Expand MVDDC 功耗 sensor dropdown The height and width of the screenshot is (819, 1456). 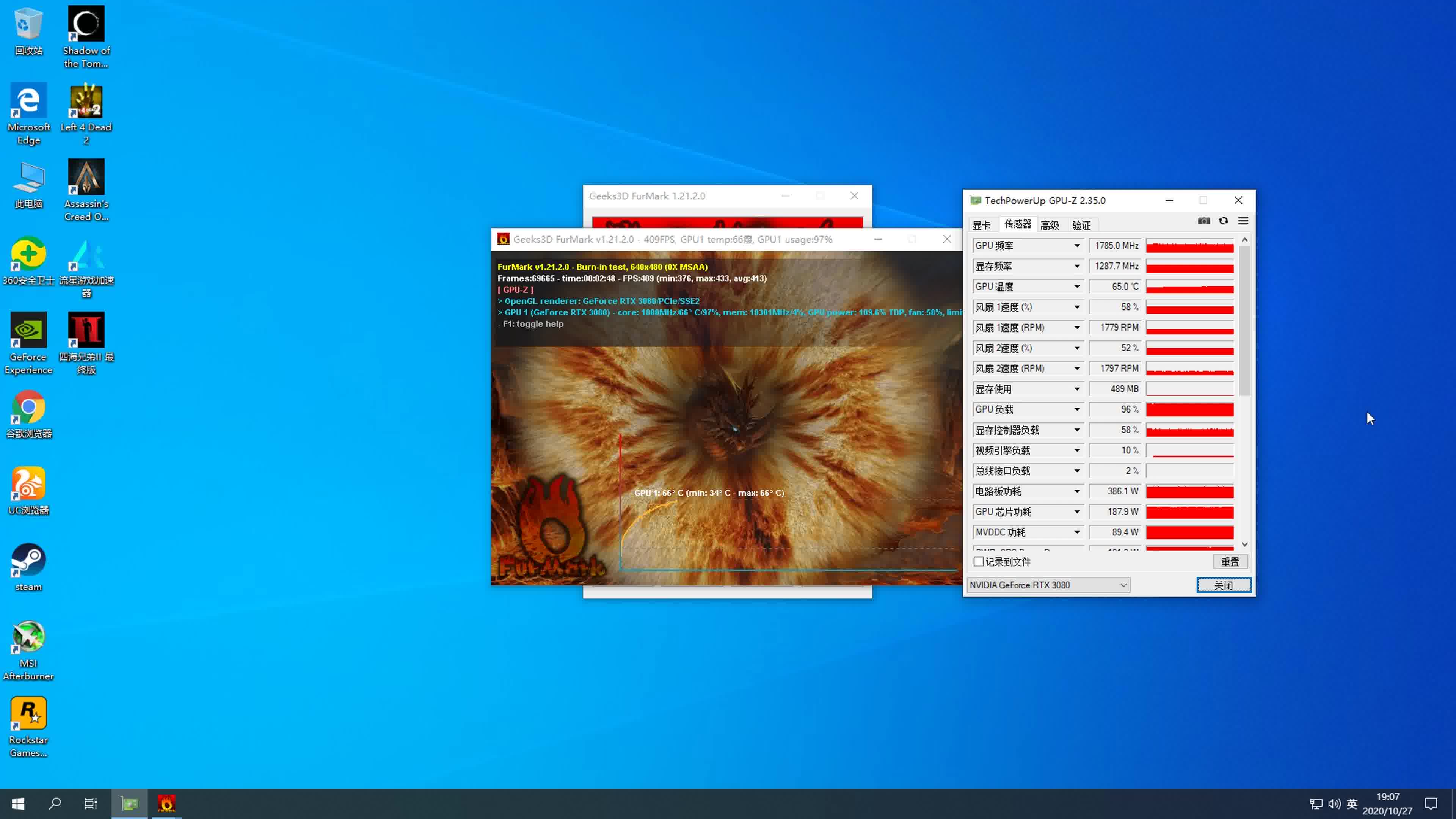[1077, 532]
